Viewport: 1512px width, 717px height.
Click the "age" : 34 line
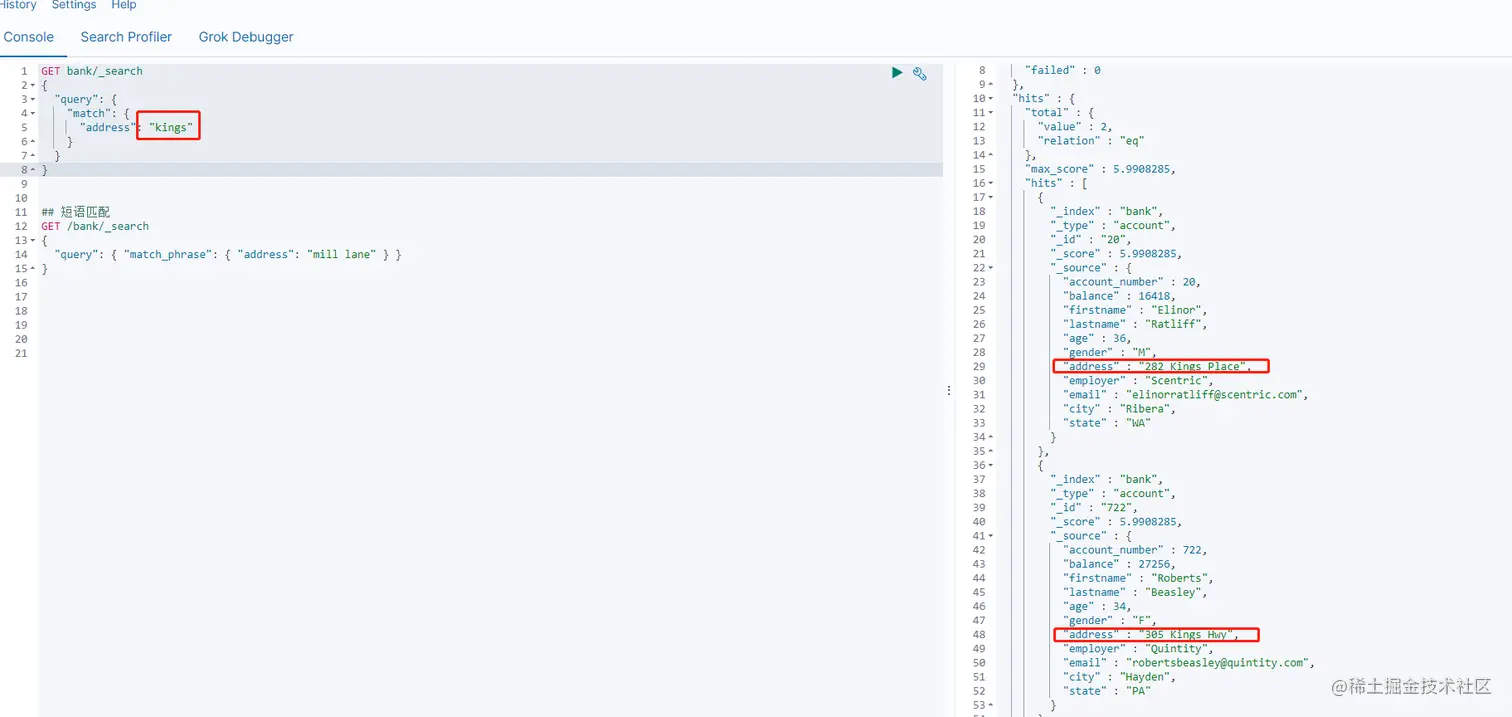(1097, 606)
